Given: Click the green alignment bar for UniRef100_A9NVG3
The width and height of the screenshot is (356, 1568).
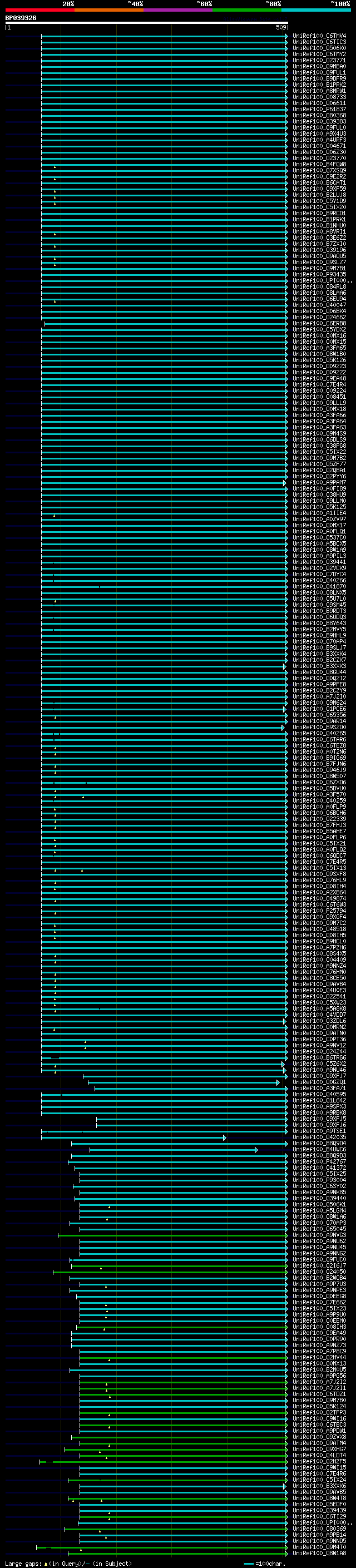Looking at the screenshot, I should tap(172, 1235).
